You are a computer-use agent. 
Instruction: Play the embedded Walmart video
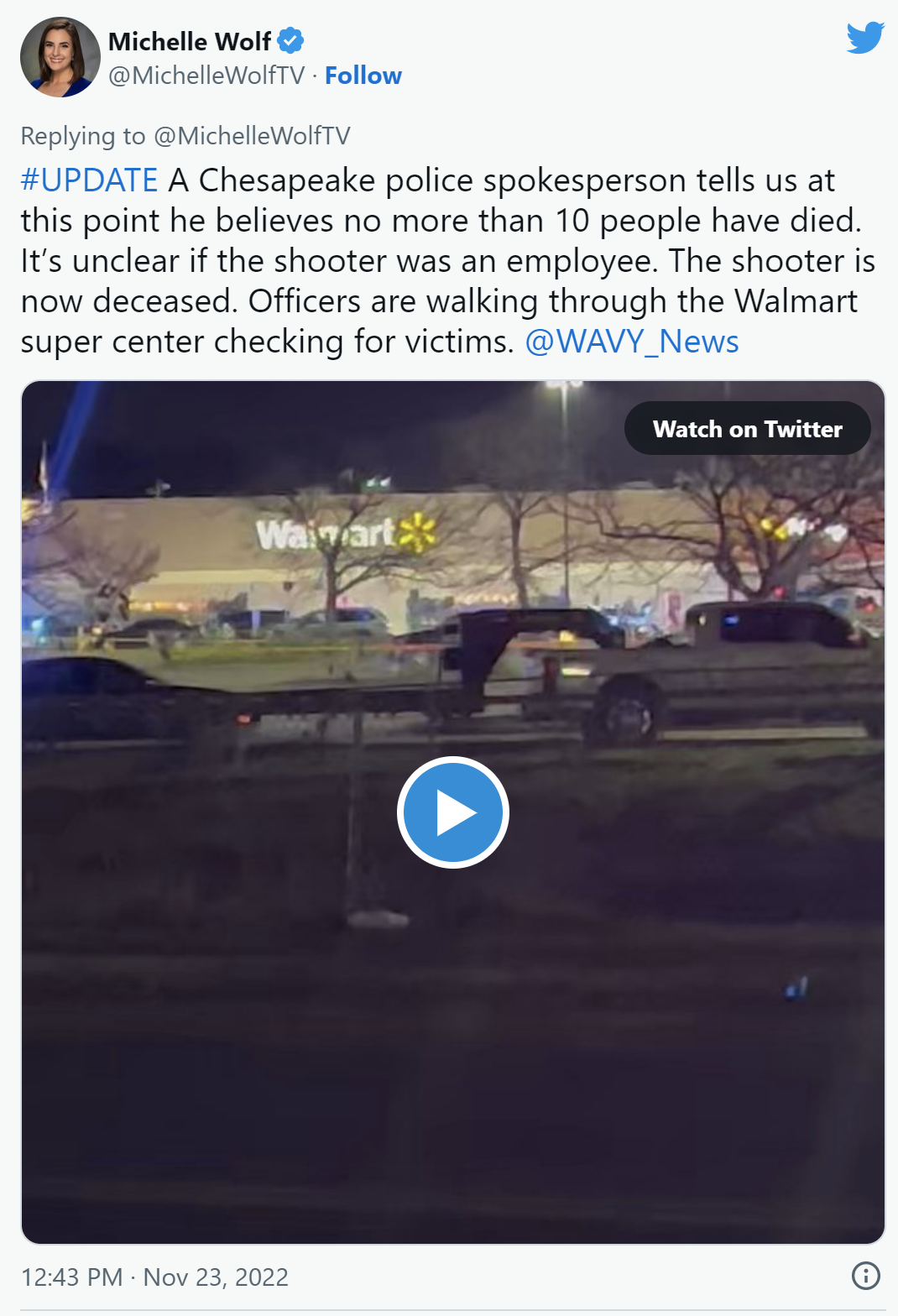point(453,812)
